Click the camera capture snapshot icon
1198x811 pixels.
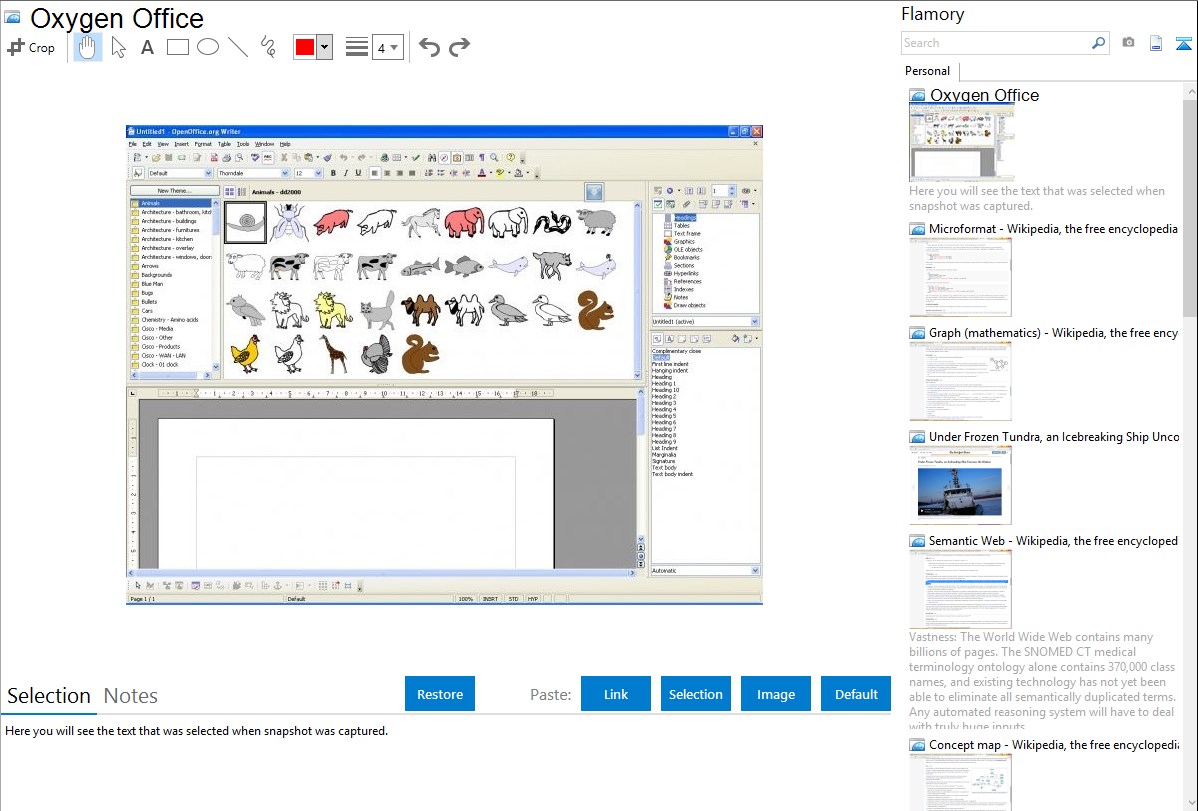pos(1128,43)
